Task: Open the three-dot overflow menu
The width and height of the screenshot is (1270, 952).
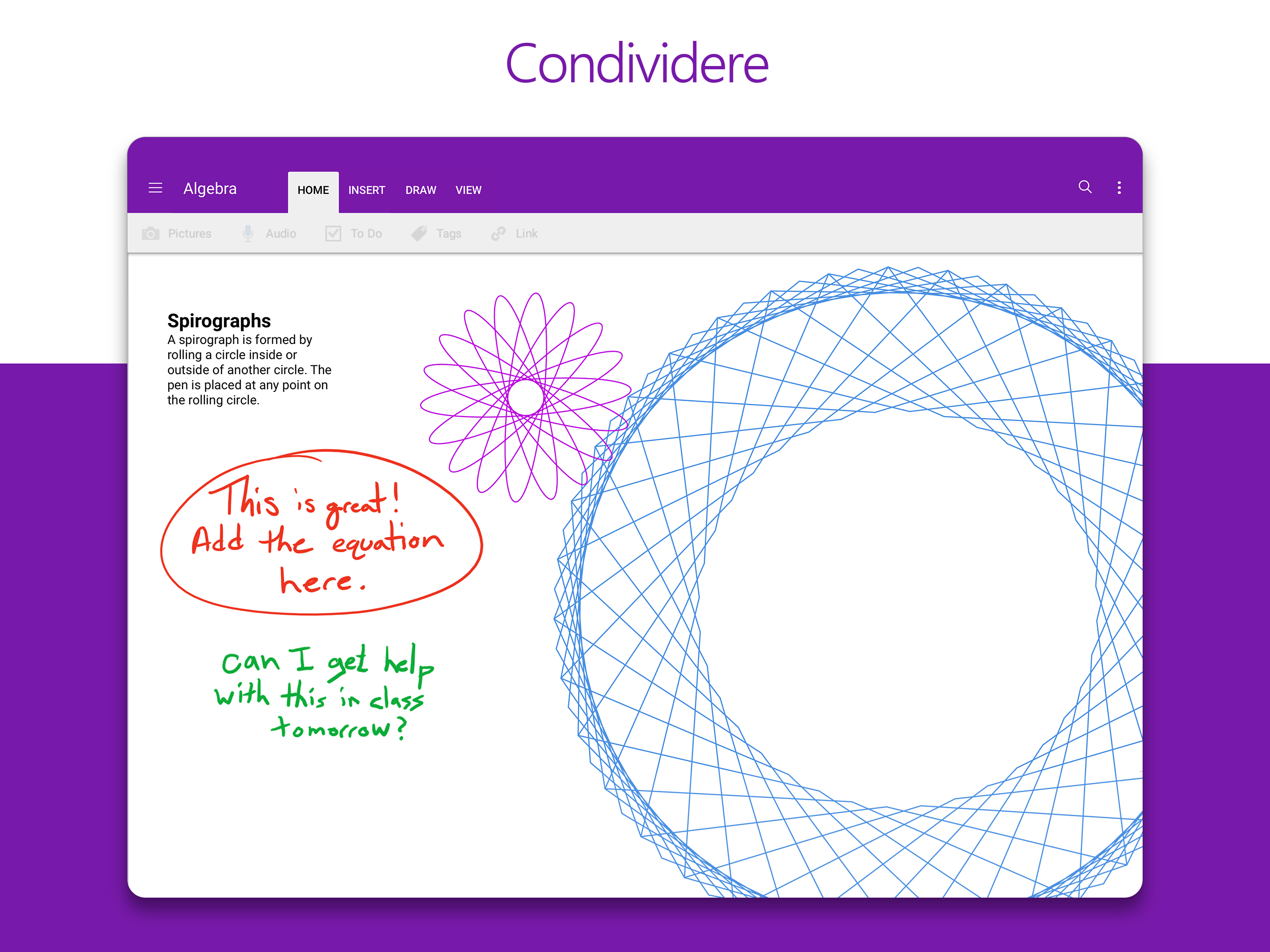Action: [1119, 188]
